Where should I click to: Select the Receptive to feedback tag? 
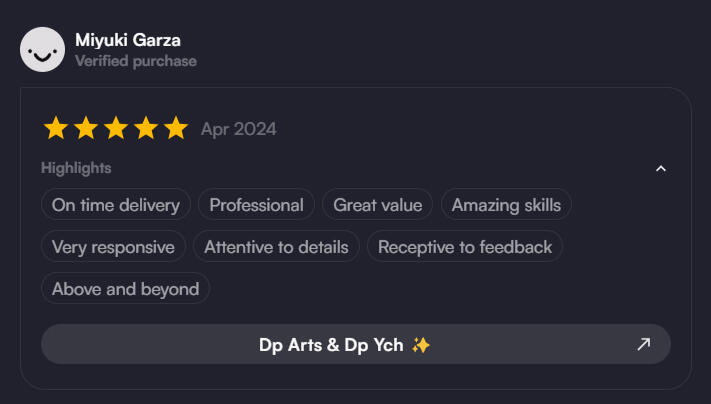pyautogui.click(x=465, y=247)
